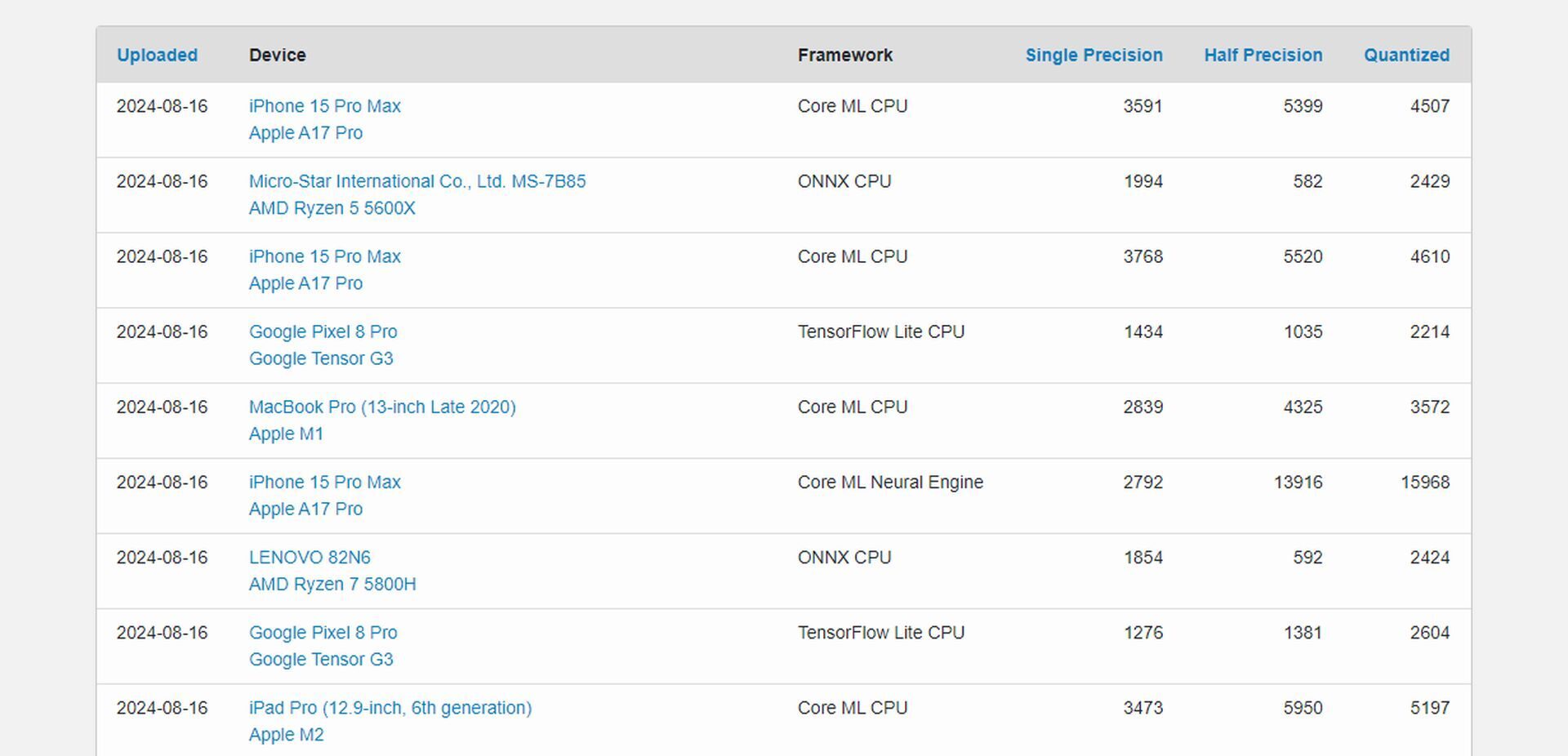Image resolution: width=1568 pixels, height=756 pixels.
Task: Sort results by the Uploaded column header
Action: pyautogui.click(x=157, y=55)
